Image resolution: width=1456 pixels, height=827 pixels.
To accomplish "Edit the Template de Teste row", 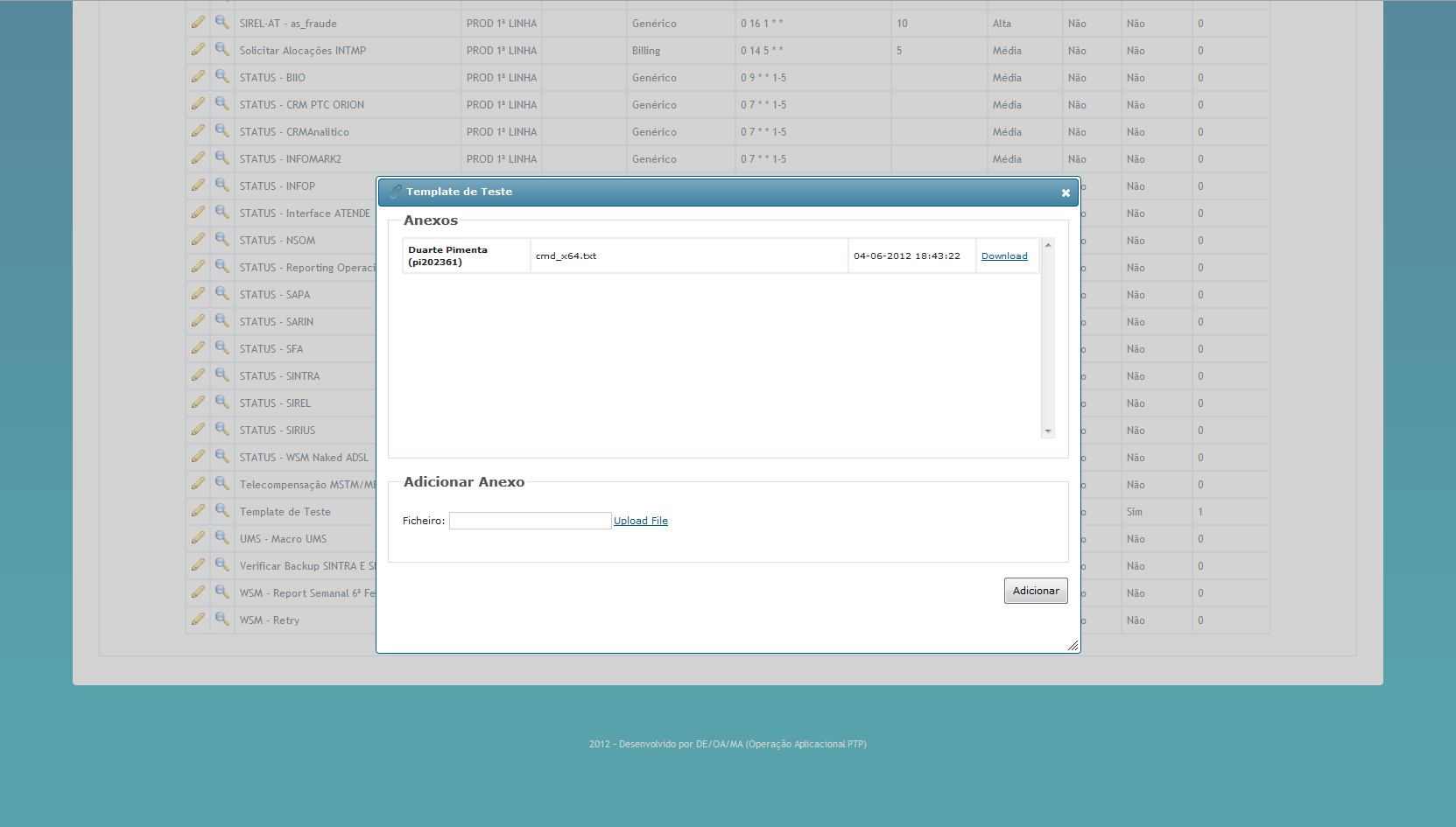I will pos(198,511).
